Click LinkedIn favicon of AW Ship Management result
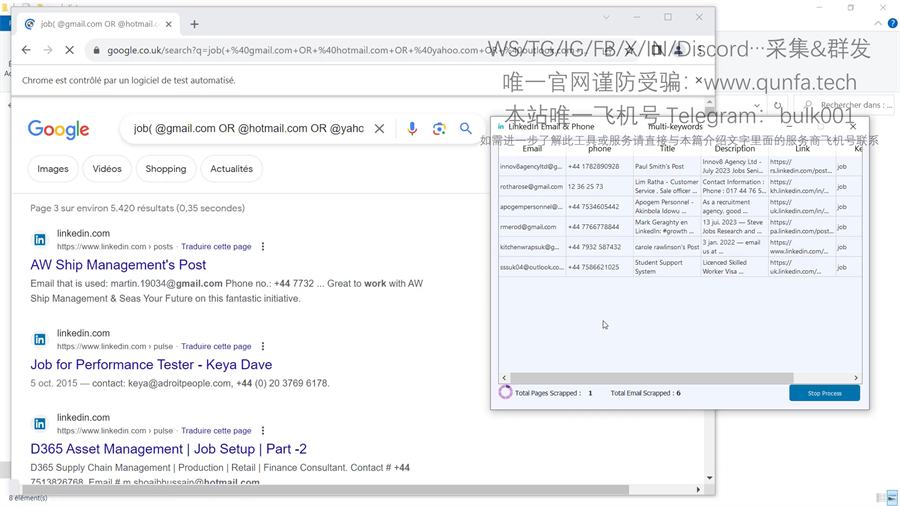 [40, 240]
